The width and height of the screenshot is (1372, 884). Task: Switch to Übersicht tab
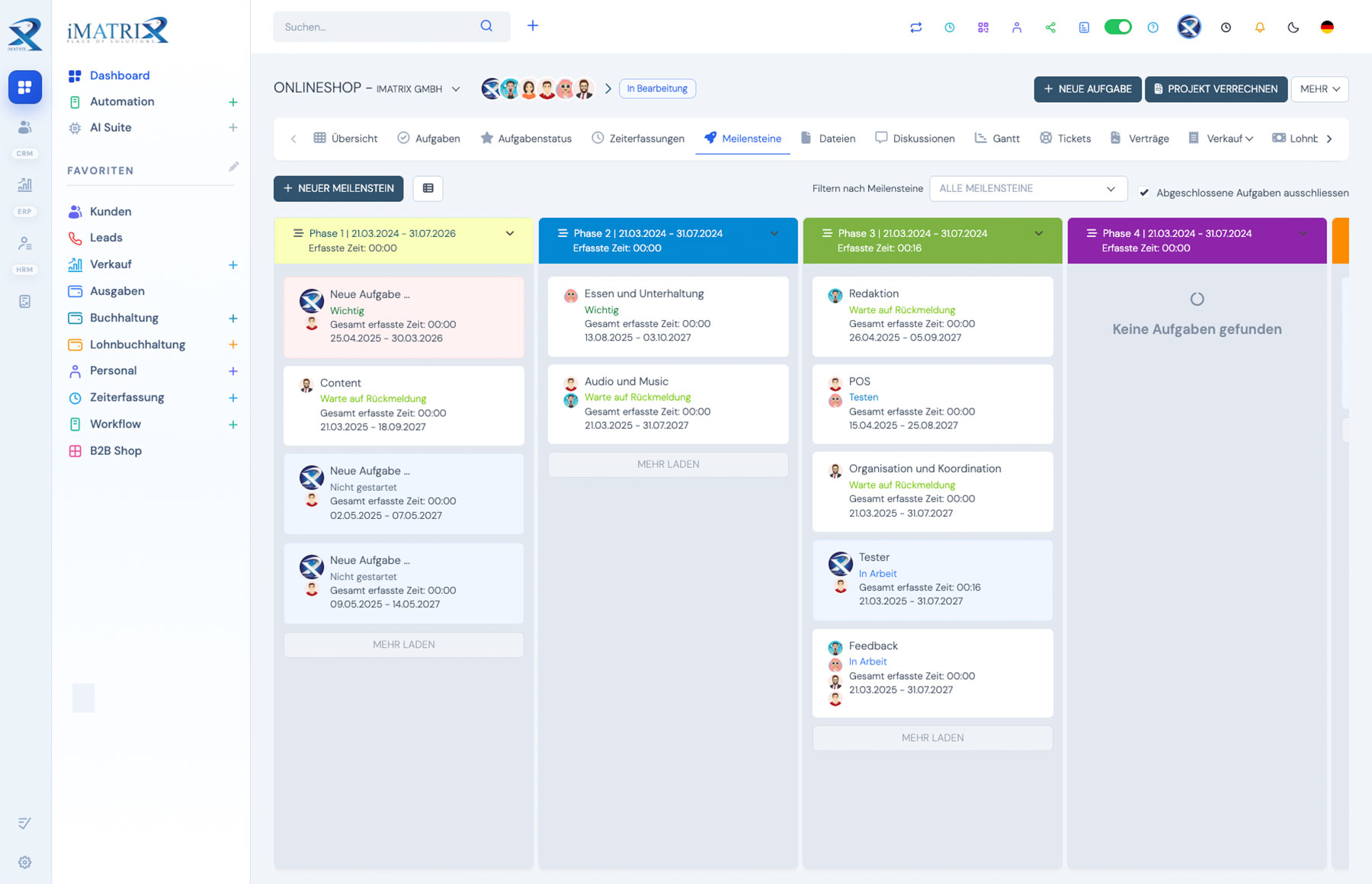tap(345, 138)
